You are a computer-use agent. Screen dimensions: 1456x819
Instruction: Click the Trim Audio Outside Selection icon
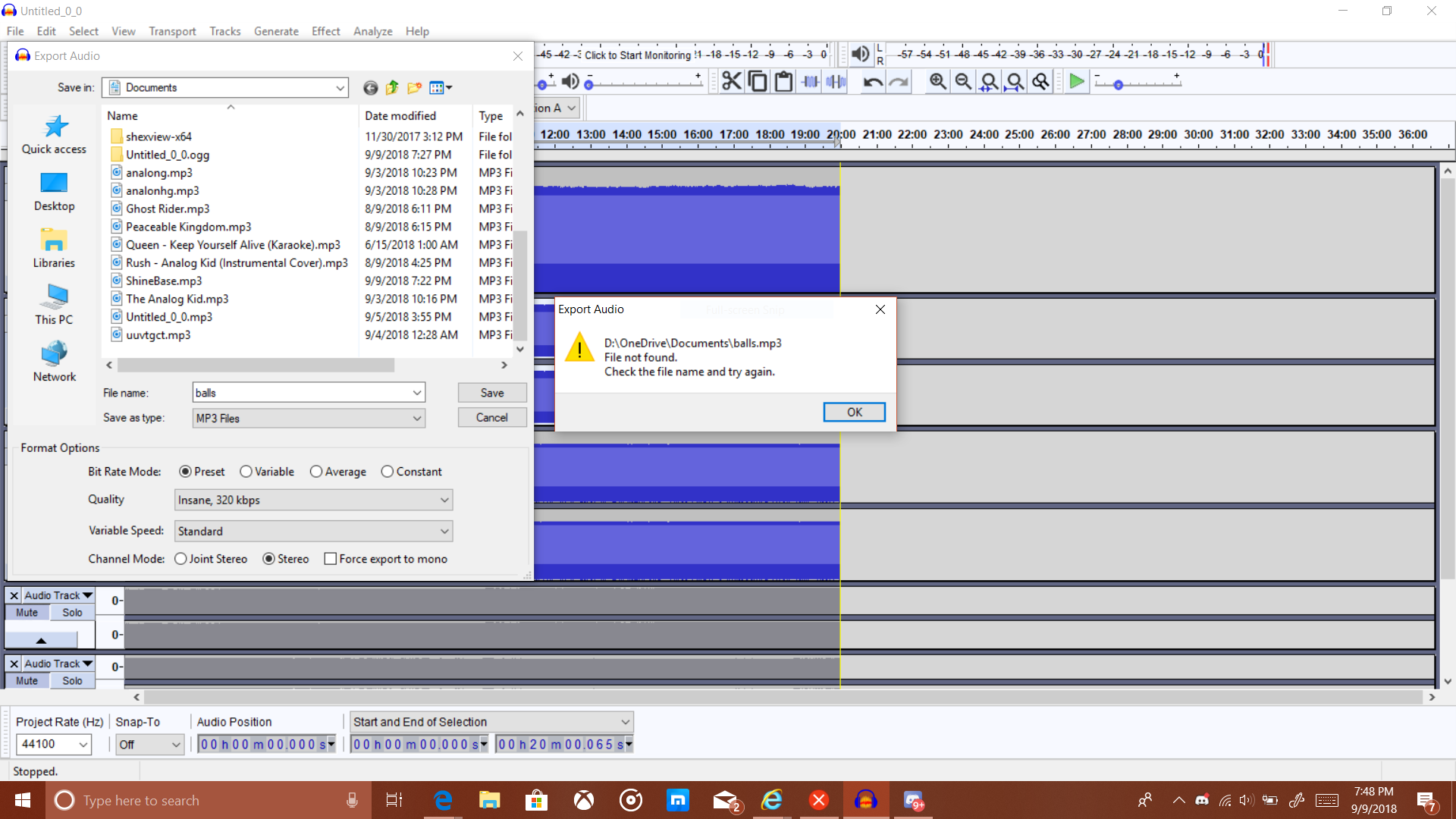pos(811,81)
